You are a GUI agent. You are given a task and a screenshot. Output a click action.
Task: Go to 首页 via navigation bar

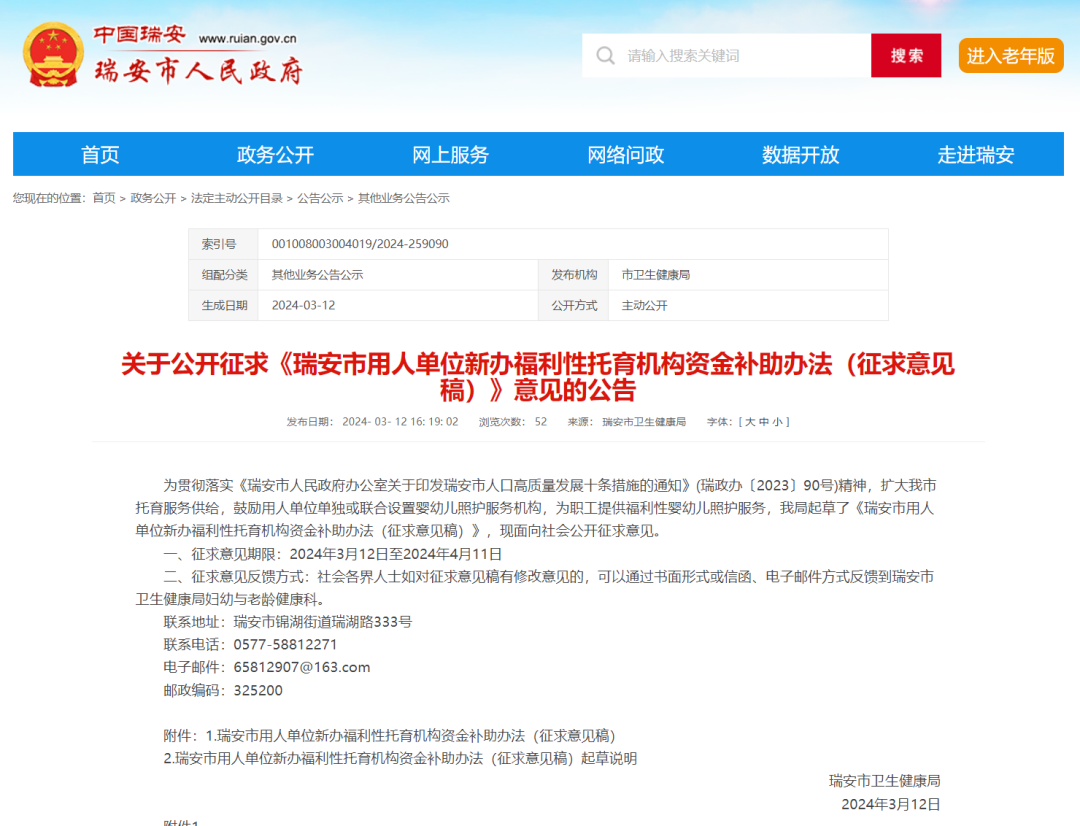pyautogui.click(x=99, y=154)
